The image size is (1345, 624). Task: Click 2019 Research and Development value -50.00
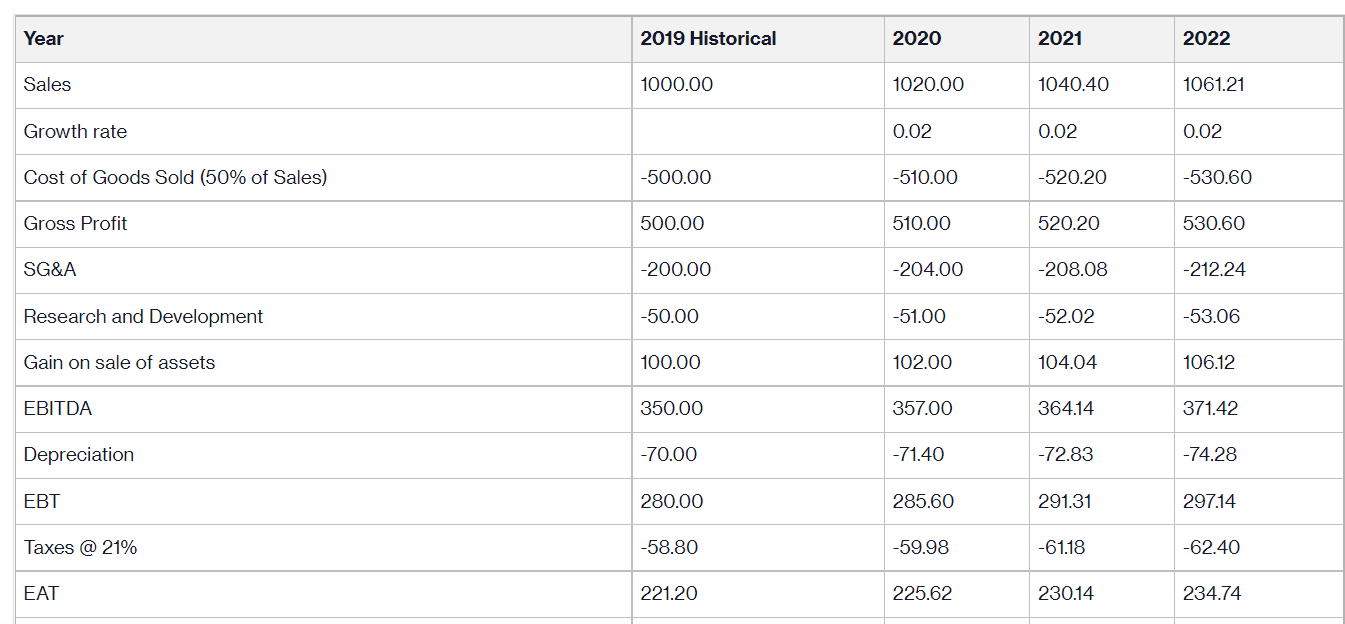[x=670, y=316]
